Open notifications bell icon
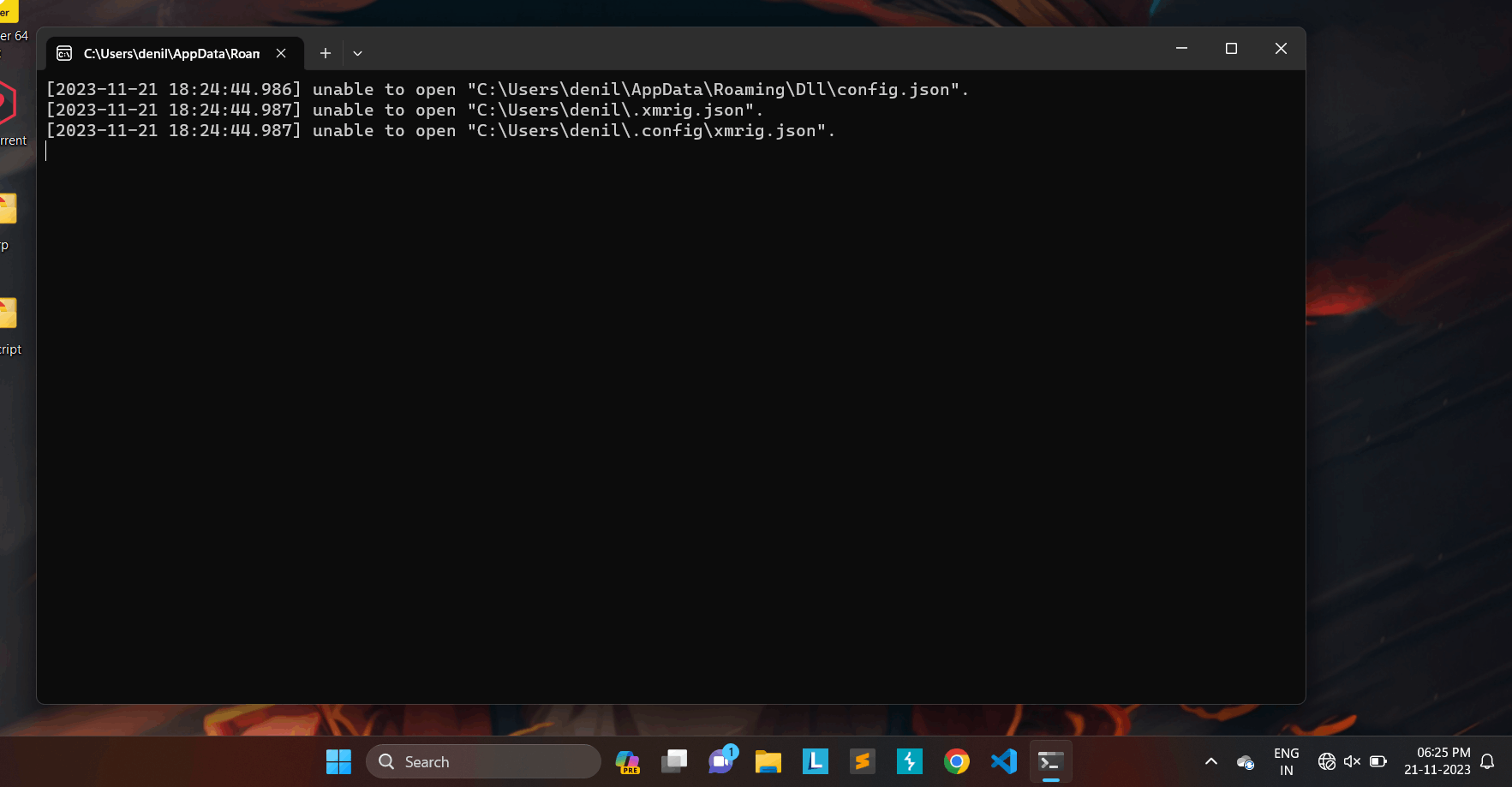This screenshot has width=1512, height=787. pos(1488,761)
